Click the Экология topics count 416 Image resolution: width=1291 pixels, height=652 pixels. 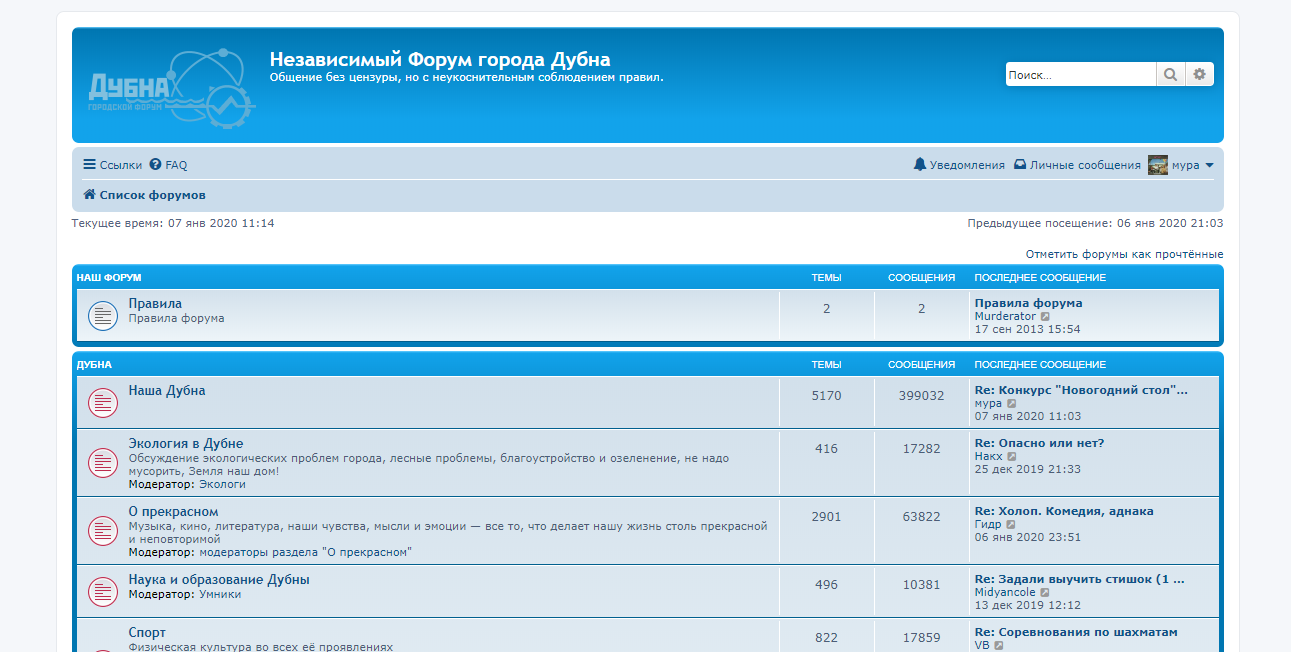point(827,449)
